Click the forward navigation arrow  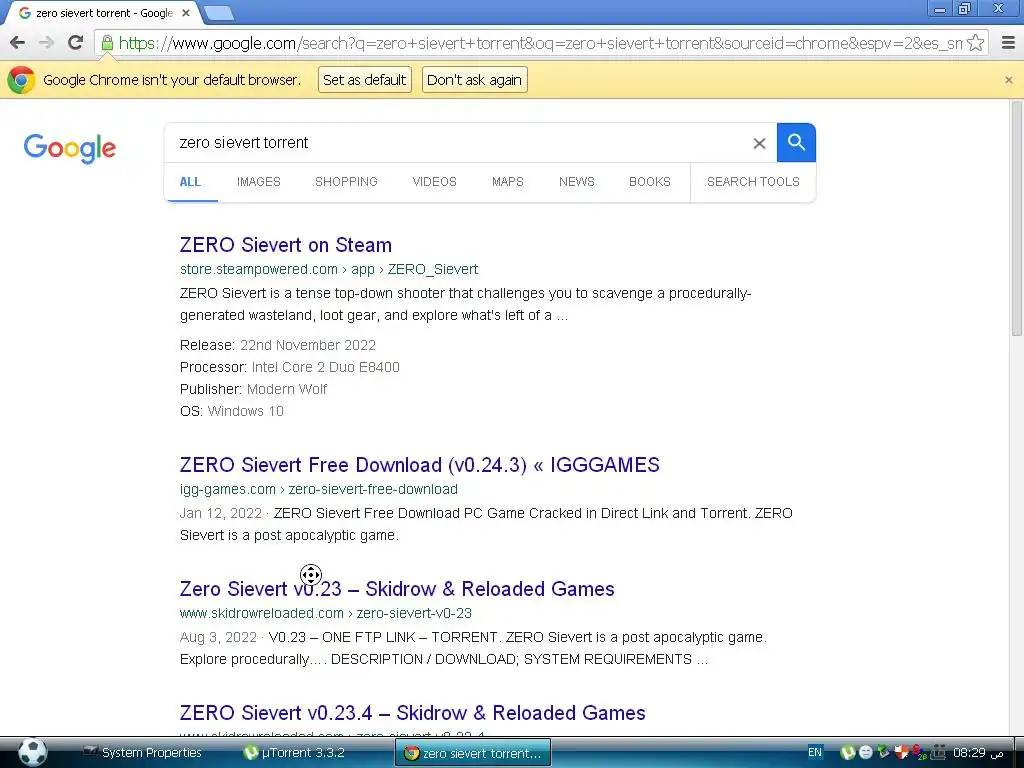click(46, 43)
